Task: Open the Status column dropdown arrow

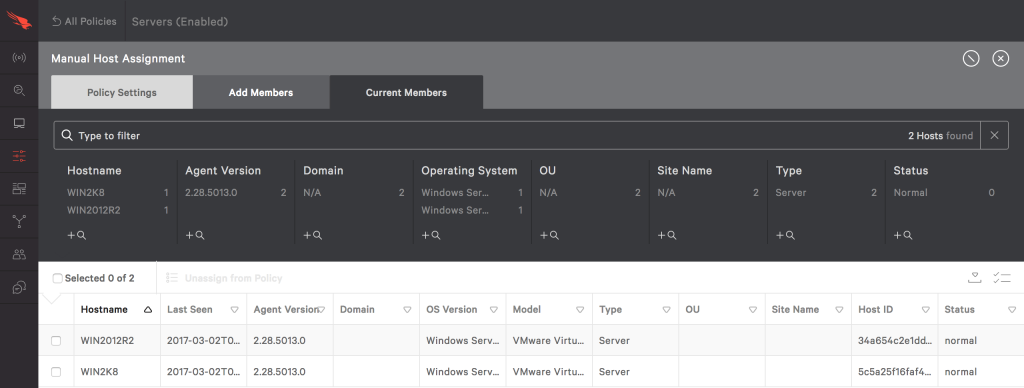Action: 1012,310
